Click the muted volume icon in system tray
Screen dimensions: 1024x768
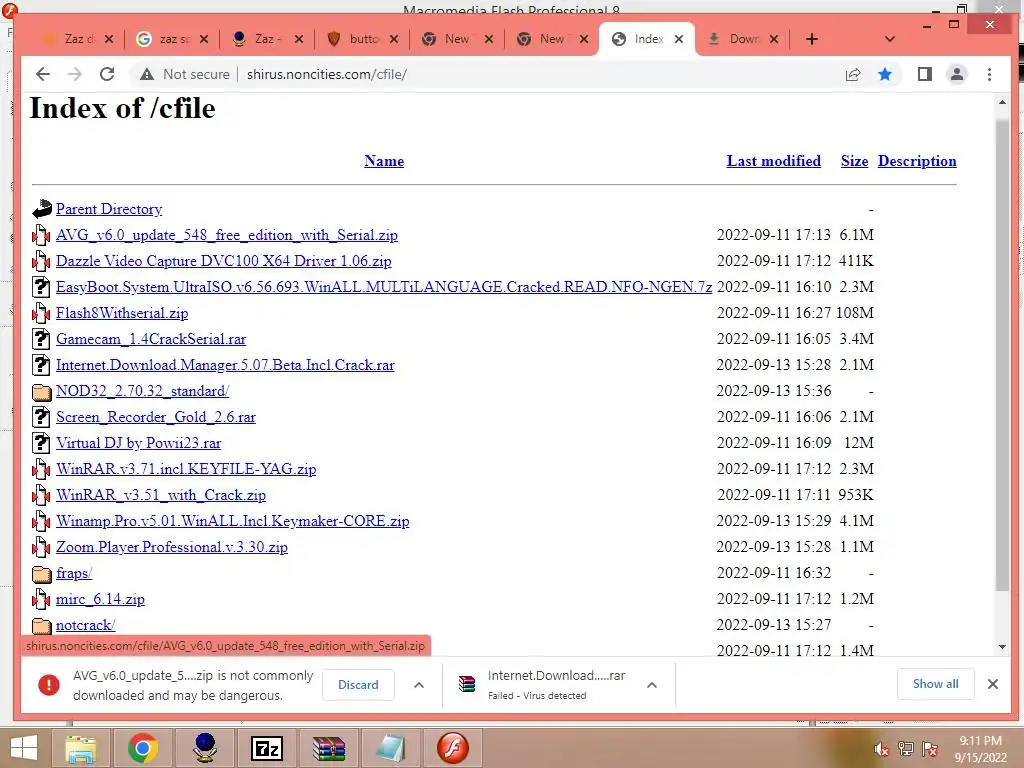pos(882,749)
